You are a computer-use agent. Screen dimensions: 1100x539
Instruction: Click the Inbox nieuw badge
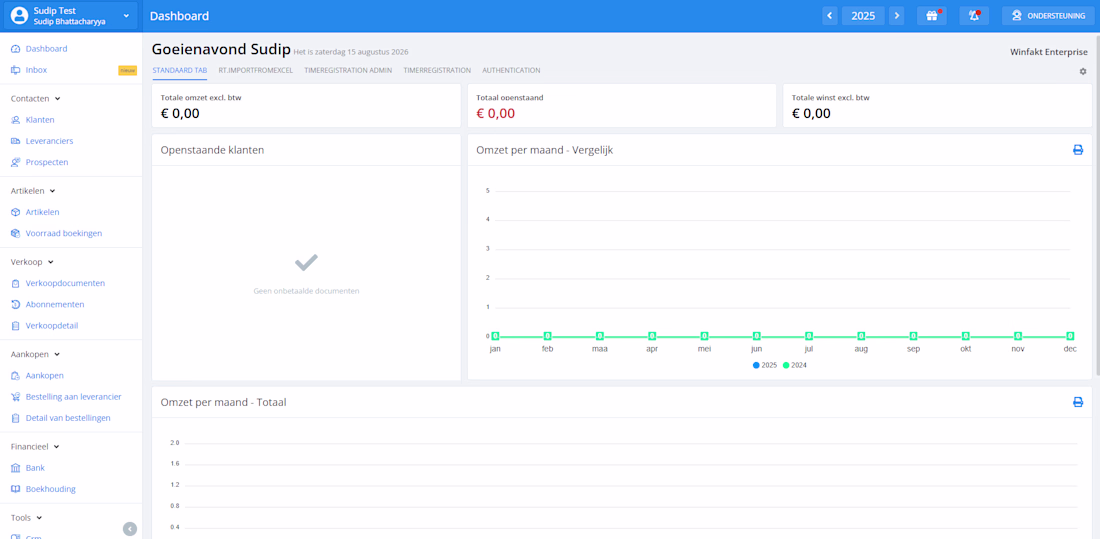click(x=128, y=70)
